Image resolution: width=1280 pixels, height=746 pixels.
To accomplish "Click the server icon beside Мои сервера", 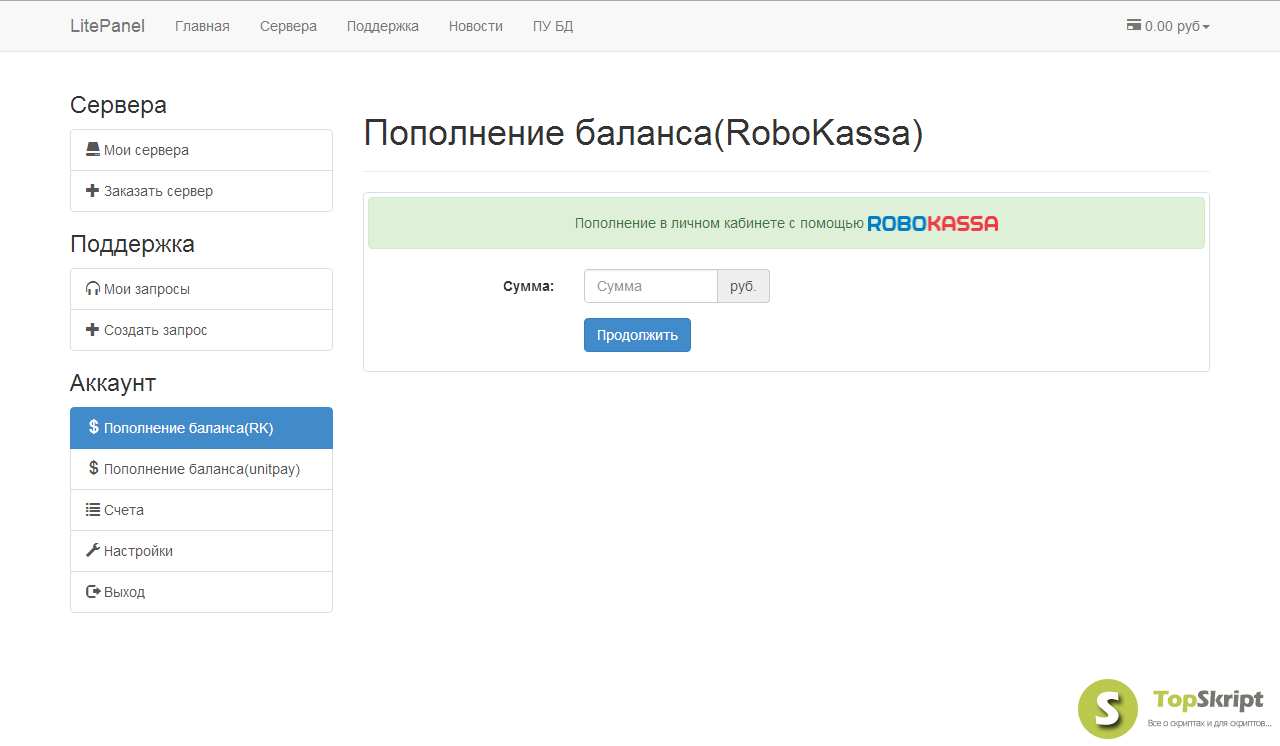I will click(x=93, y=150).
